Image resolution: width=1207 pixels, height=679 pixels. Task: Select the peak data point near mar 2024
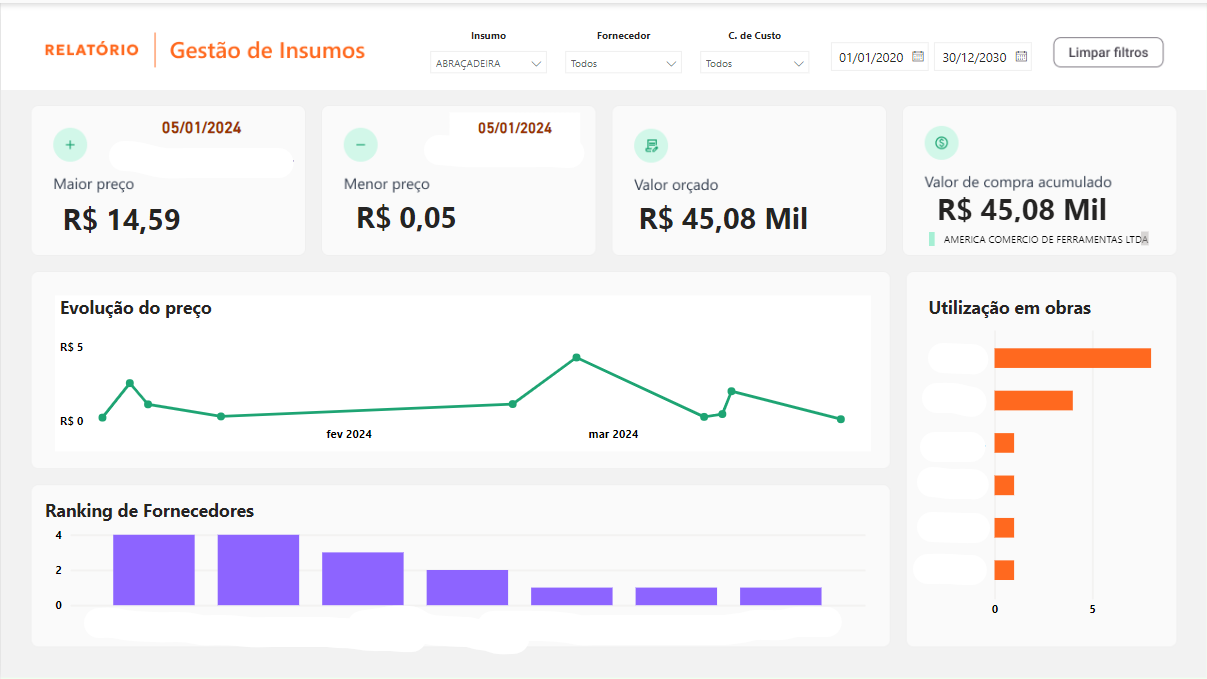click(x=577, y=357)
